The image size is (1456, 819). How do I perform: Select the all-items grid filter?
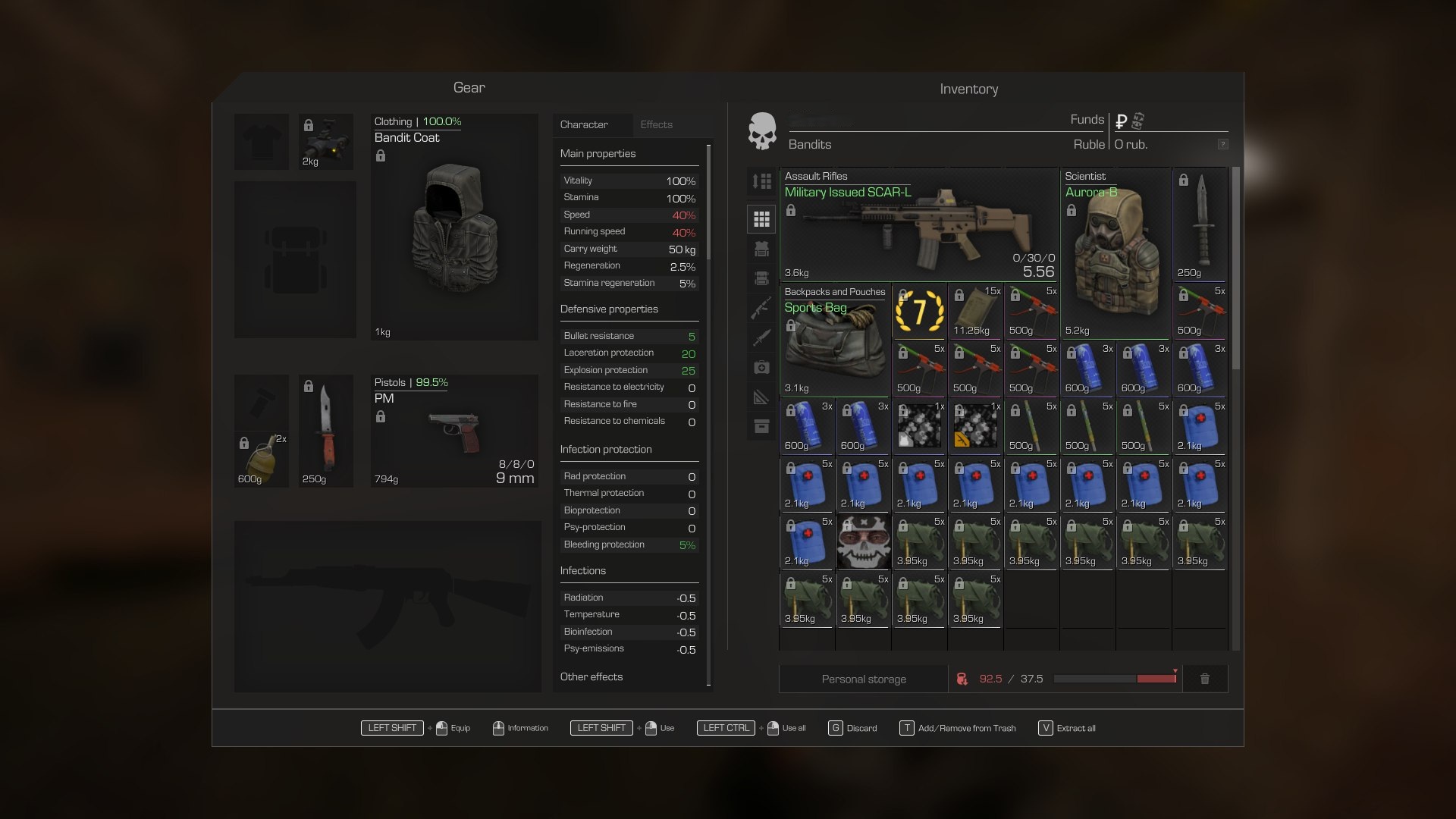761,219
